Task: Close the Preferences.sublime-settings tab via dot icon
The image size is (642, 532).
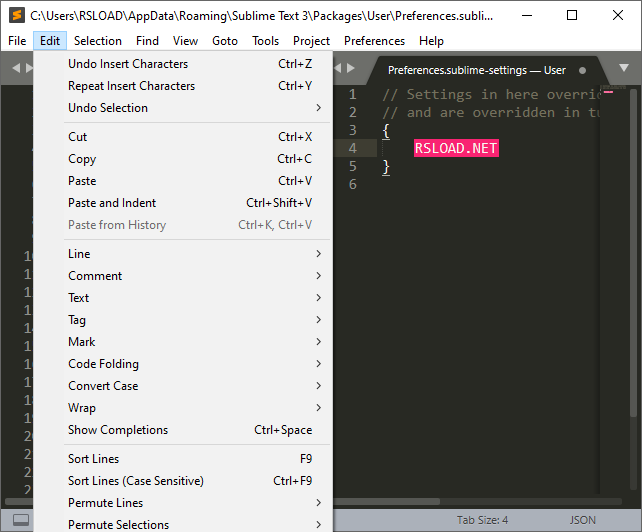Action: coord(582,70)
